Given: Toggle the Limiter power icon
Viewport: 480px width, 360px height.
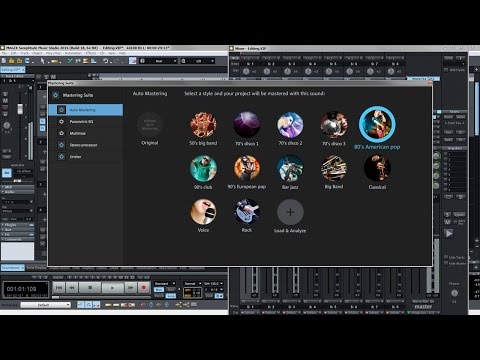Looking at the screenshot, I should point(61,157).
